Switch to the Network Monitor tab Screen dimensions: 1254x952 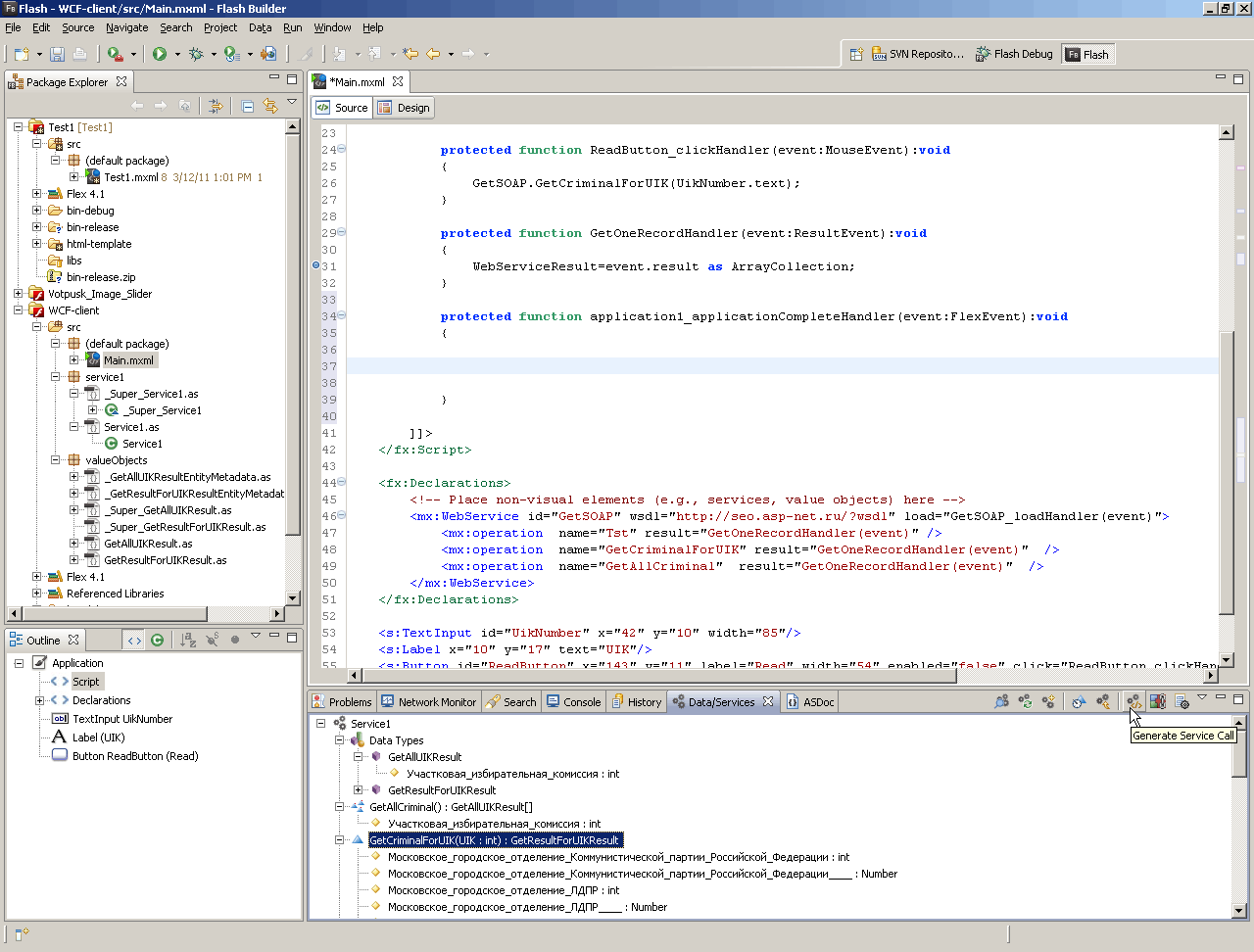click(429, 702)
